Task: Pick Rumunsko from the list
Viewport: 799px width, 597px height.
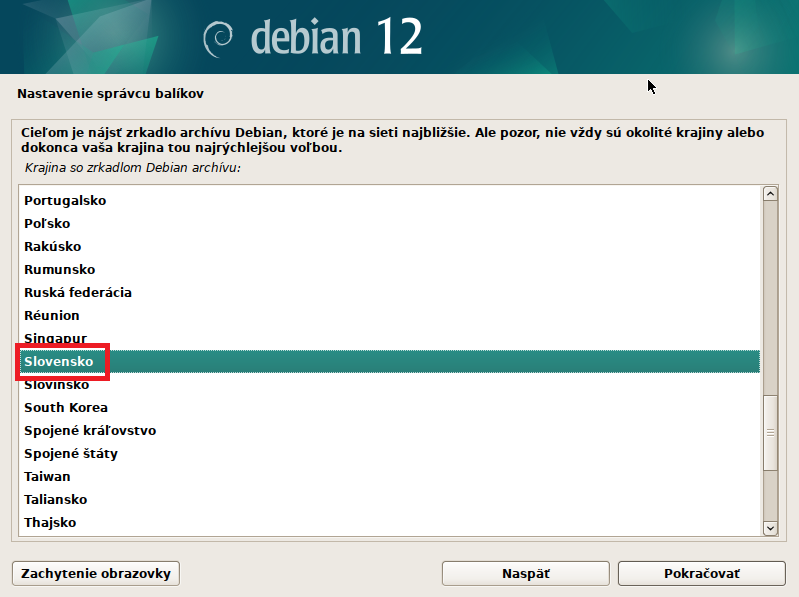Action: [60, 269]
